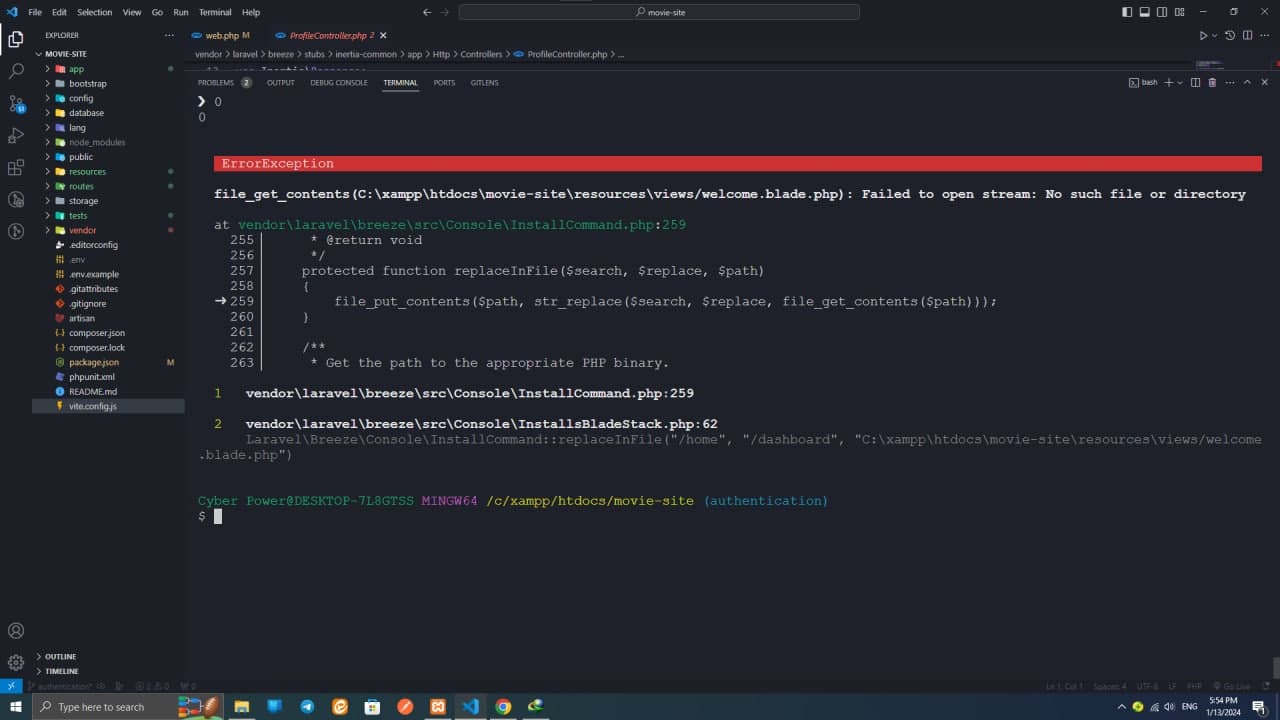Open the Source Control view
1280x720 pixels.
pyautogui.click(x=16, y=104)
